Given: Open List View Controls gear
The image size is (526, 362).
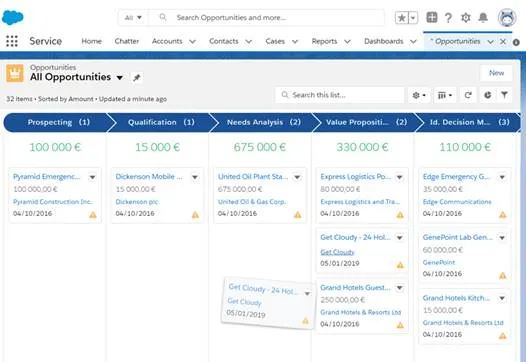Looking at the screenshot, I should tap(419, 95).
